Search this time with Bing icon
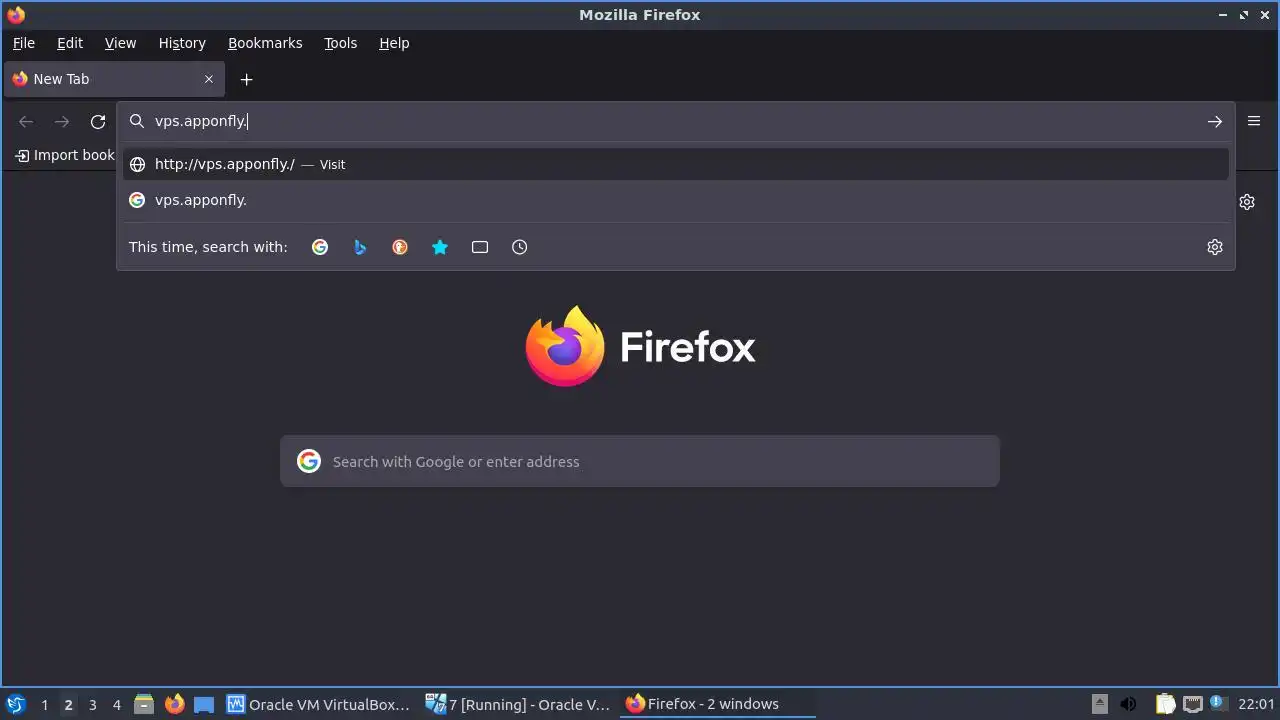The width and height of the screenshot is (1280, 720). (360, 247)
